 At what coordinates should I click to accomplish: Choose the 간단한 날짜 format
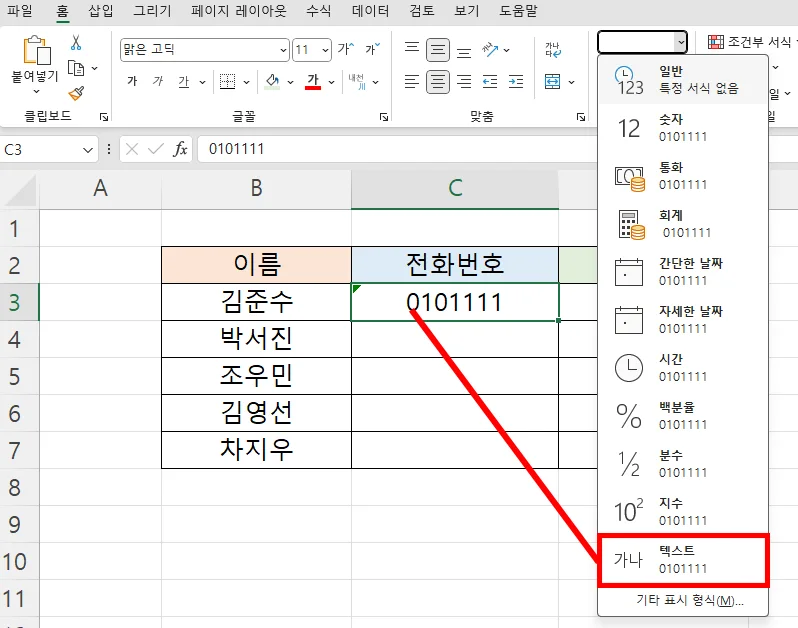tap(682, 271)
